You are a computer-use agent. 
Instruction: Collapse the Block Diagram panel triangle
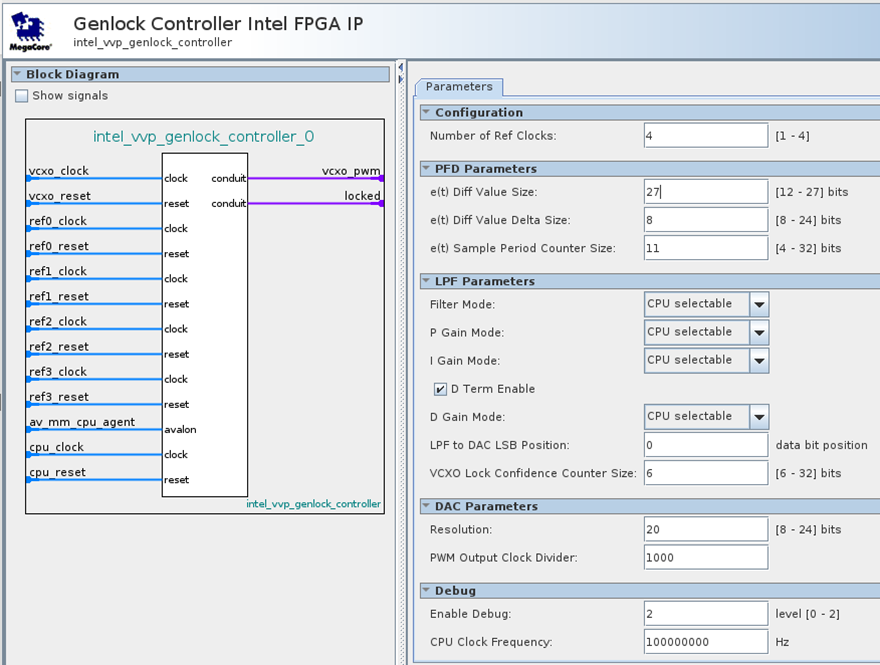pos(18,75)
